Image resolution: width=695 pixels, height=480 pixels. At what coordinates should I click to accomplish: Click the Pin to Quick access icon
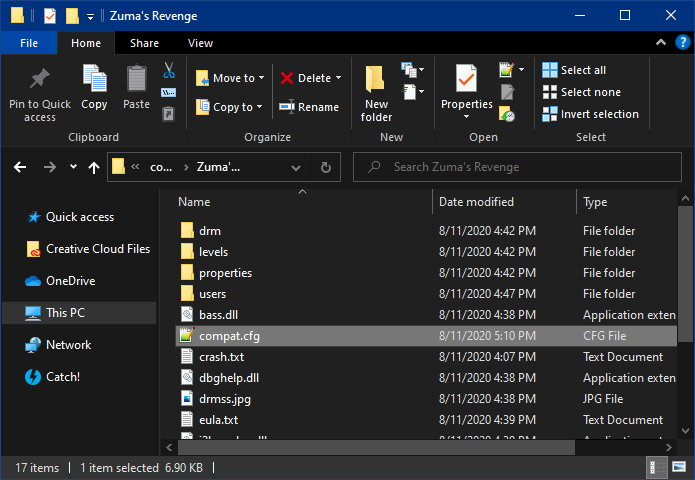39,79
